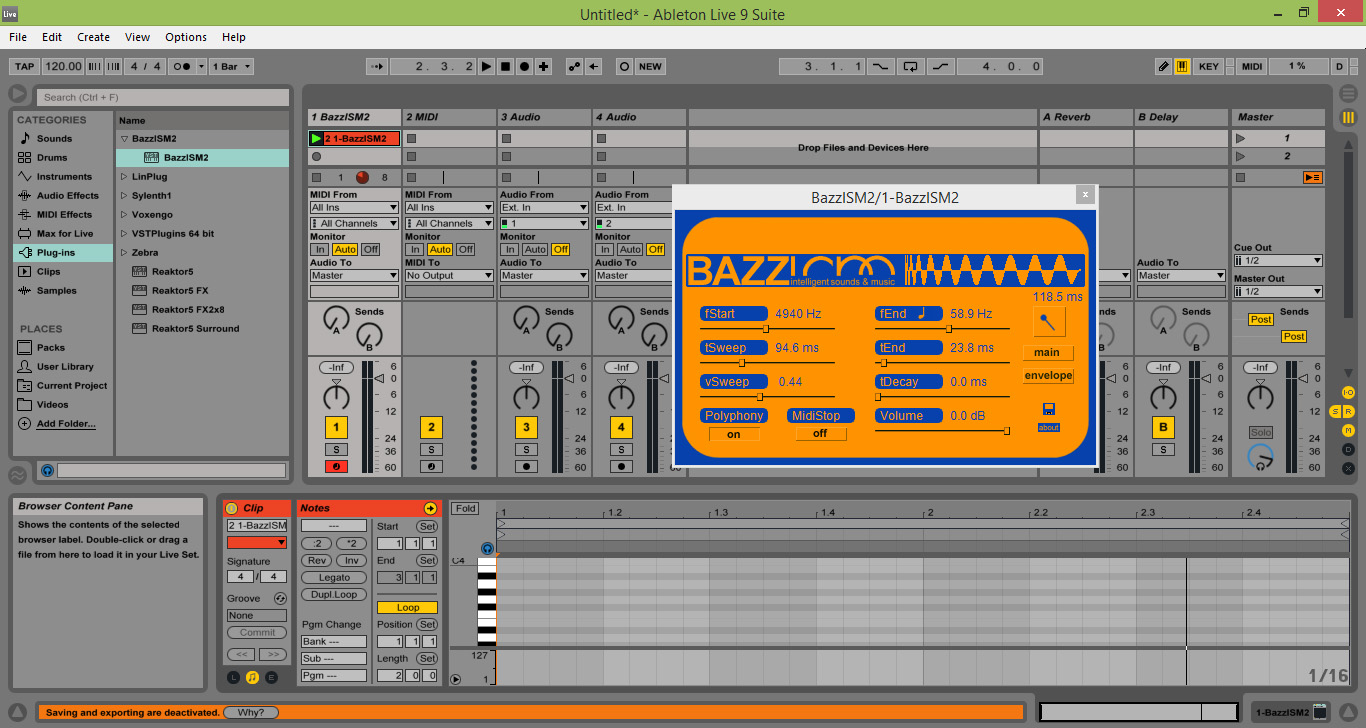Click Re-enable Automation arrow button
Viewport: 1366px width, 728px height.
click(x=594, y=66)
